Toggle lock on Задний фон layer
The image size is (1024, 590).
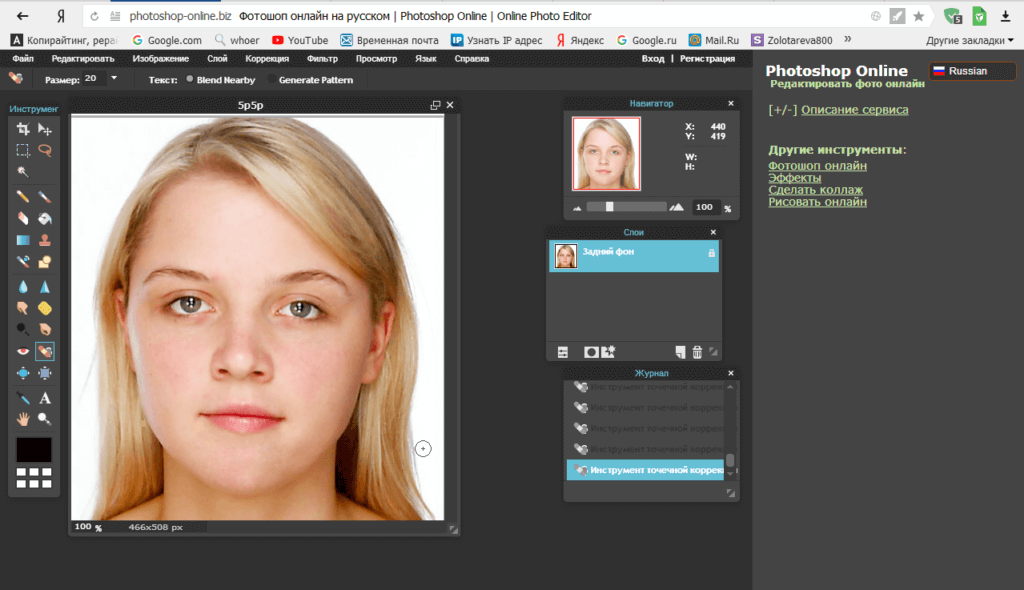tap(711, 255)
